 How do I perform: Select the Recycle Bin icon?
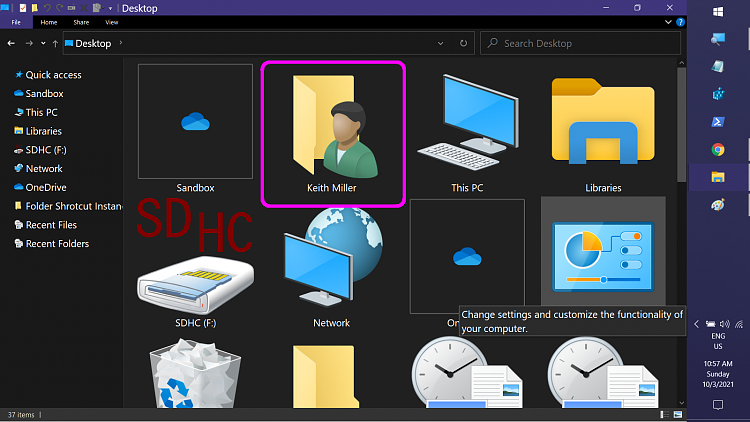click(x=195, y=373)
